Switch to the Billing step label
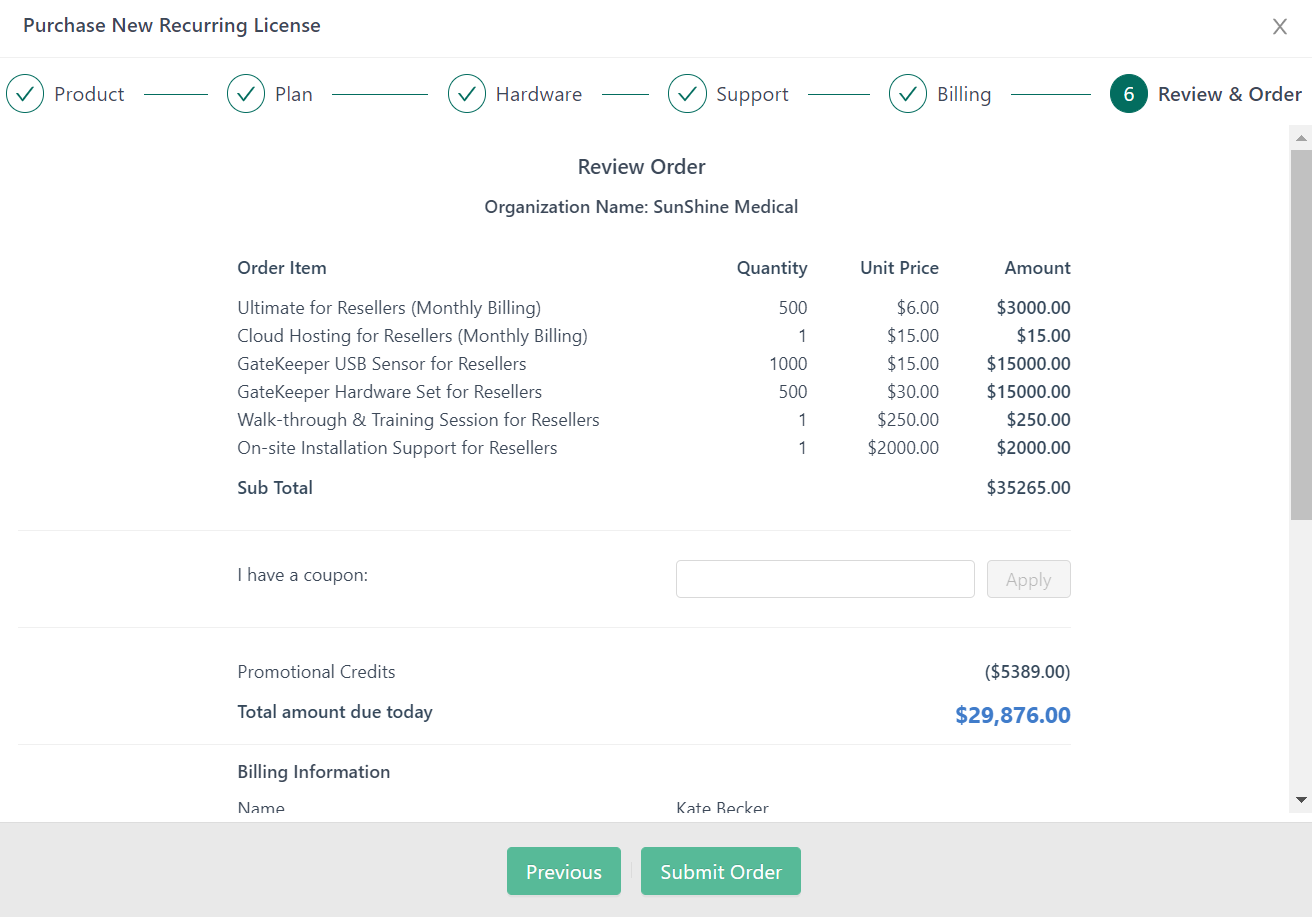This screenshot has height=917, width=1312. 964,93
